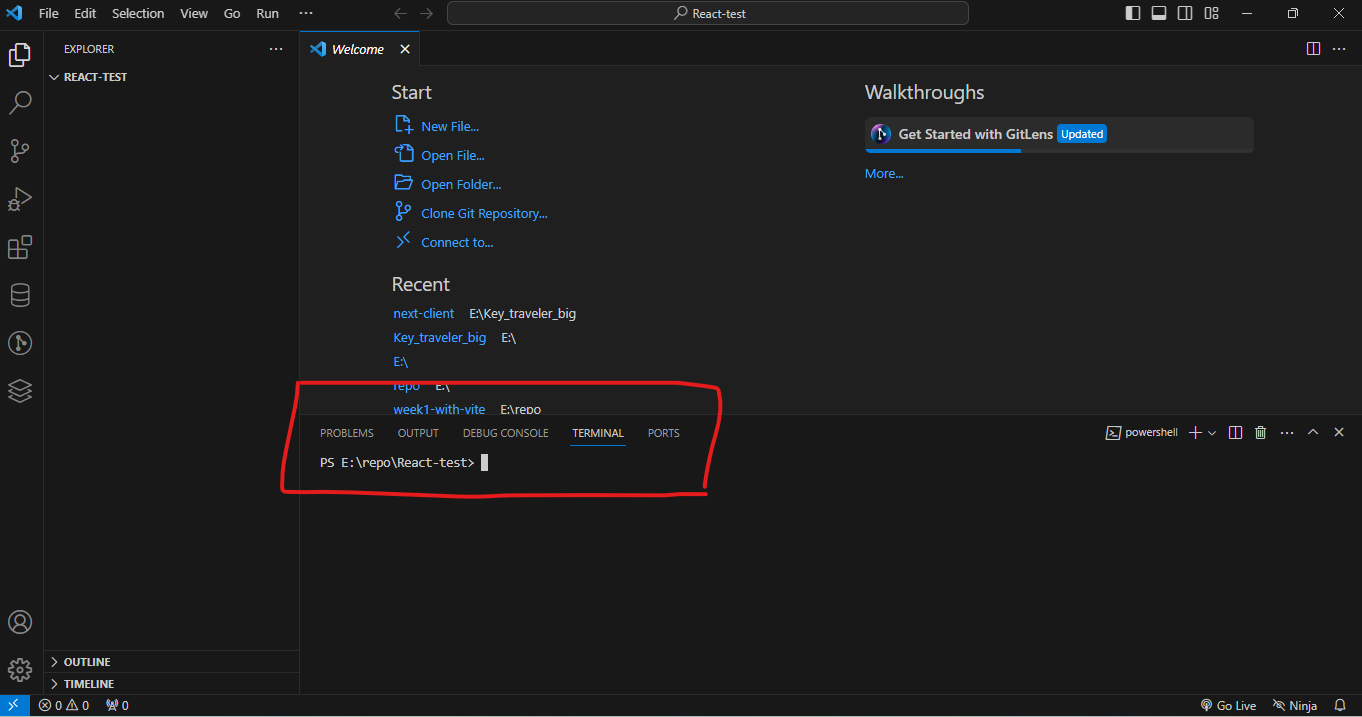The height and width of the screenshot is (717, 1362).
Task: Go back with the navigation arrow
Action: pyautogui.click(x=400, y=13)
